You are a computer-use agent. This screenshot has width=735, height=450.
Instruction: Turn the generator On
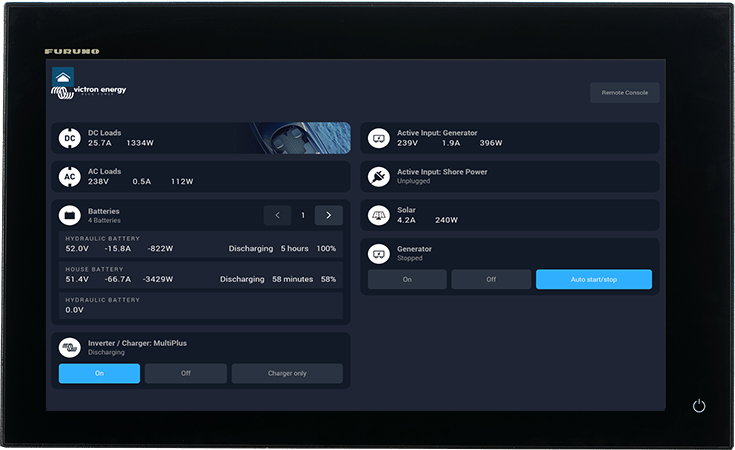coord(407,280)
